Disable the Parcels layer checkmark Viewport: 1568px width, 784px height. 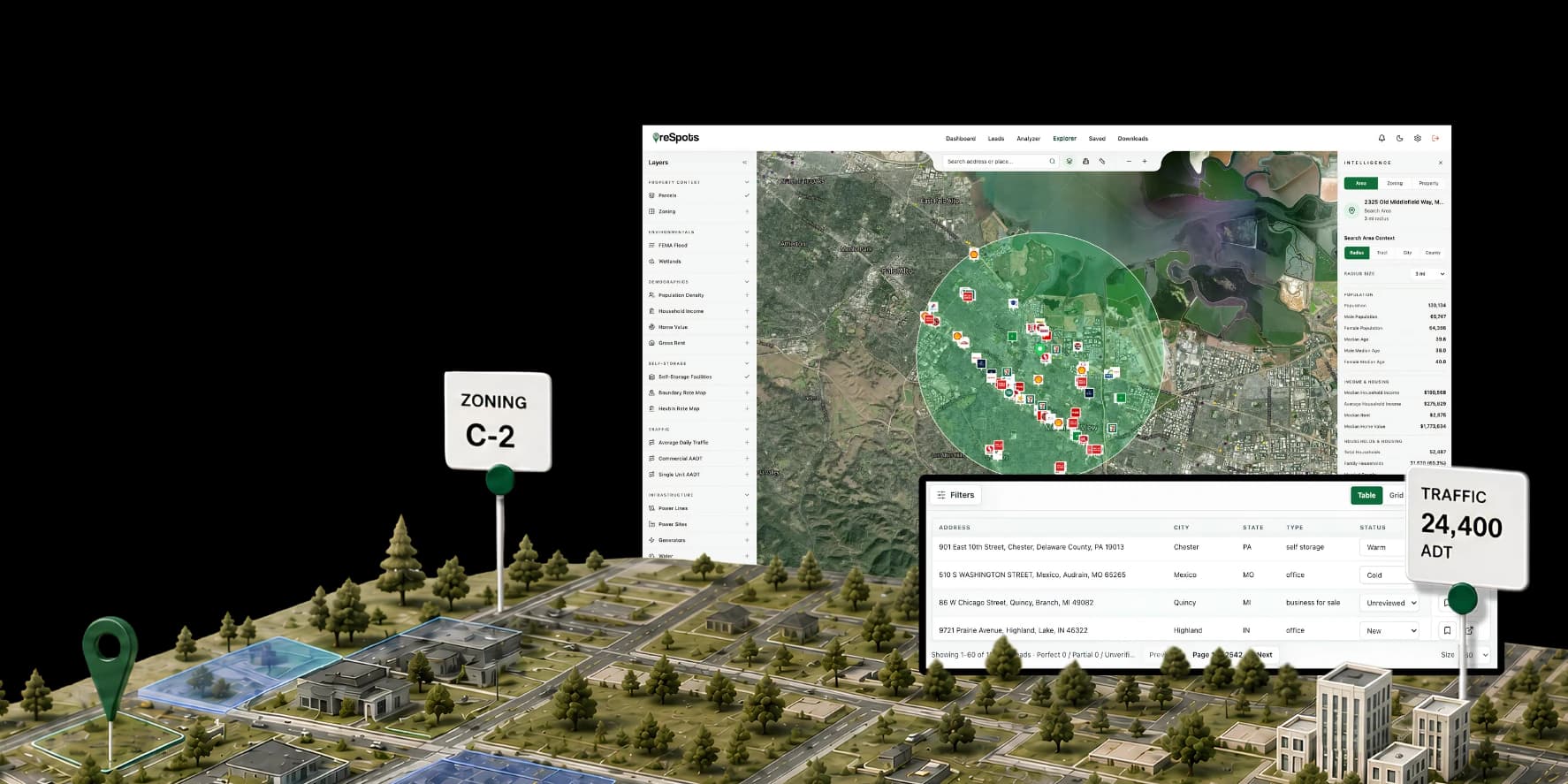[x=747, y=195]
